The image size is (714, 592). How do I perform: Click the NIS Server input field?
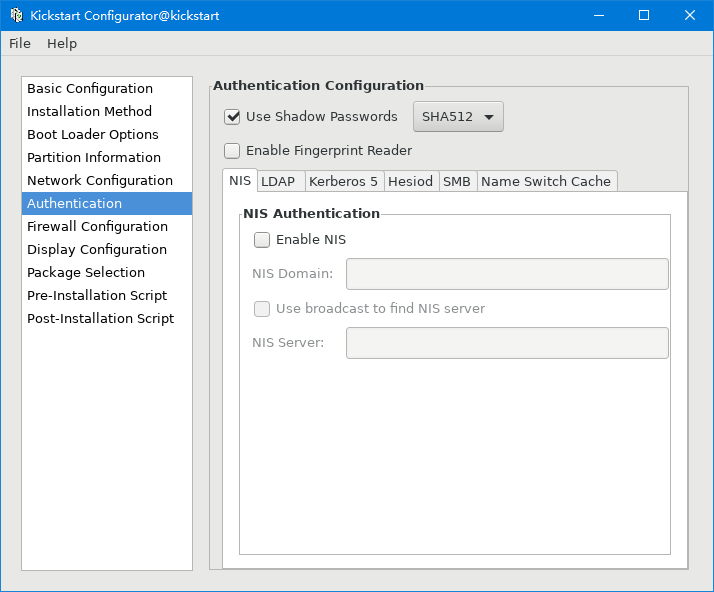507,343
